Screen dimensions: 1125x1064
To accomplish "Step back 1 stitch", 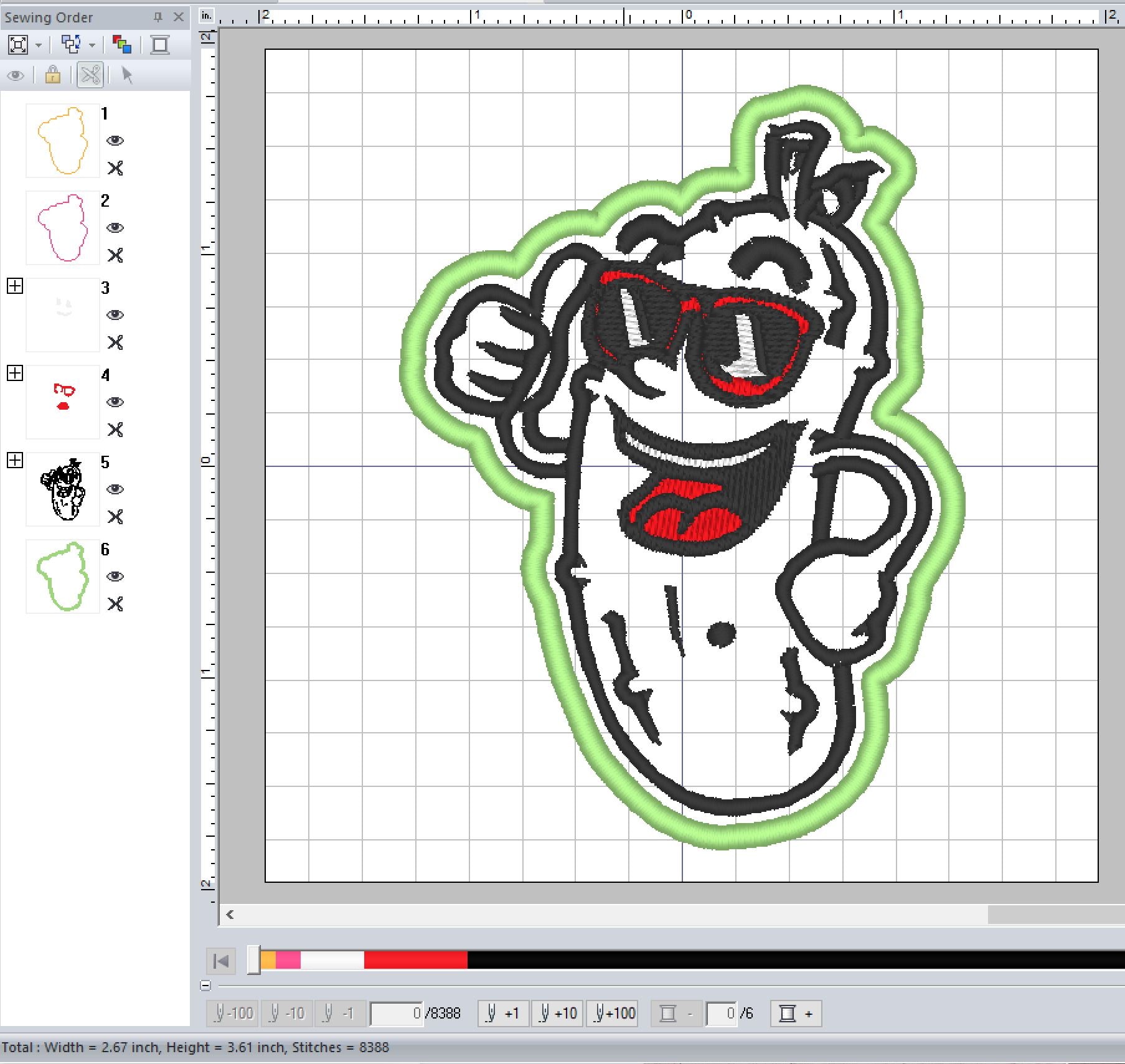I will [340, 1014].
